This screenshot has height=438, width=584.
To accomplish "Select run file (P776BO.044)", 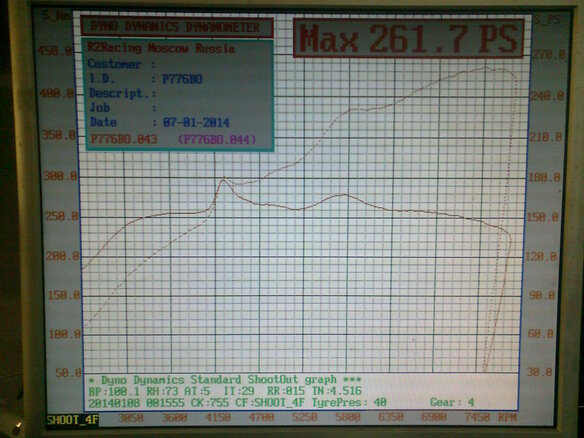I will click(217, 139).
